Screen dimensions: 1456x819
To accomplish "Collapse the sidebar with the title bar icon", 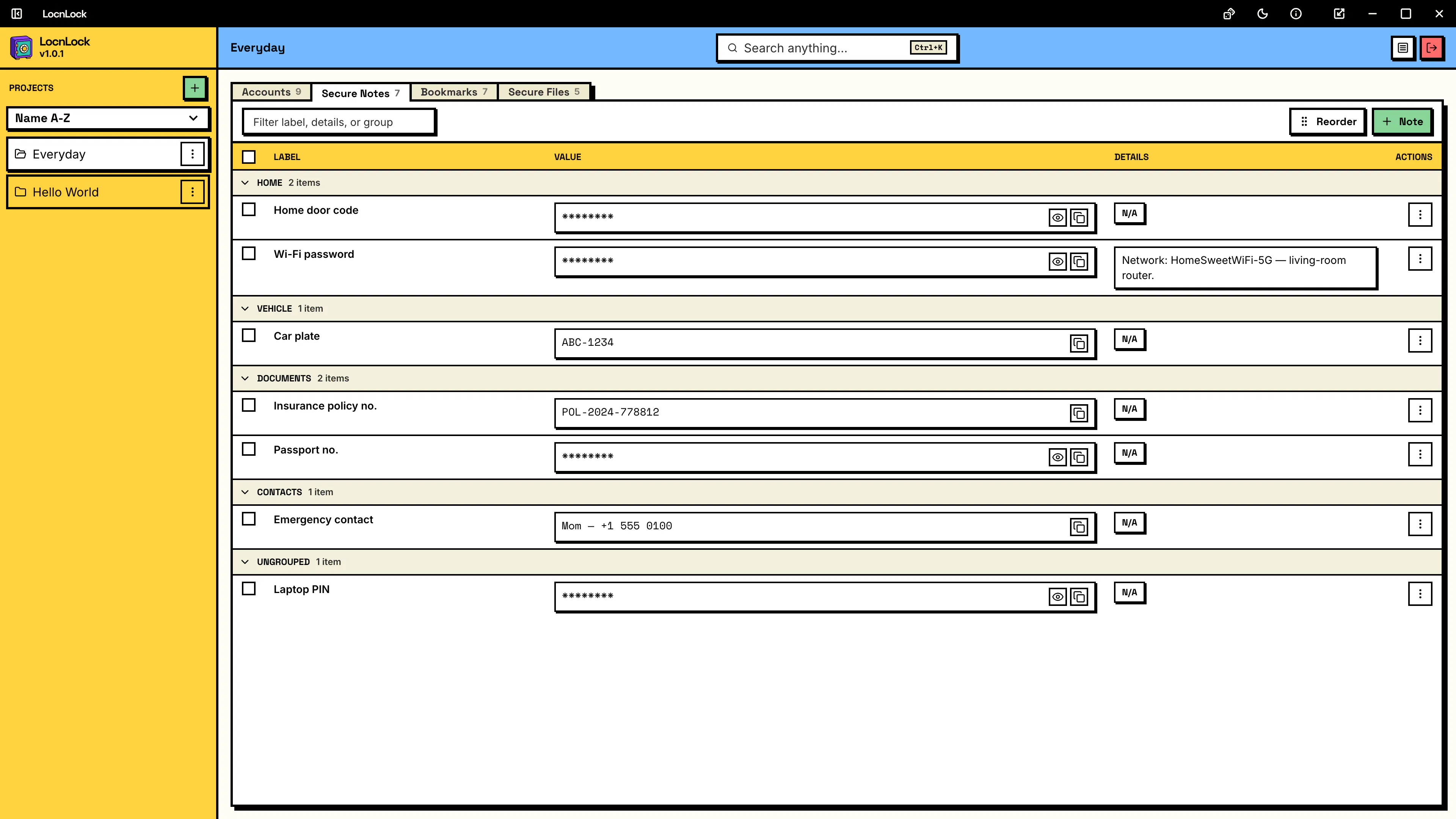I will 17,14.
